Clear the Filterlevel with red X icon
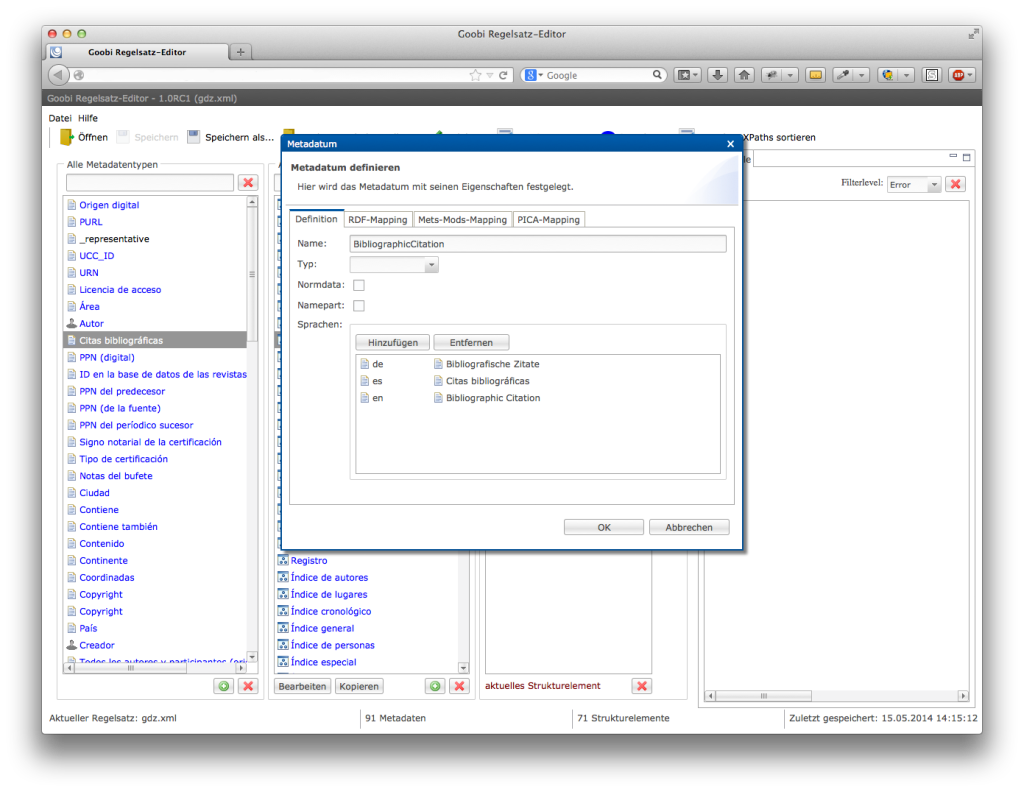The width and height of the screenshot is (1024, 792). click(x=955, y=184)
